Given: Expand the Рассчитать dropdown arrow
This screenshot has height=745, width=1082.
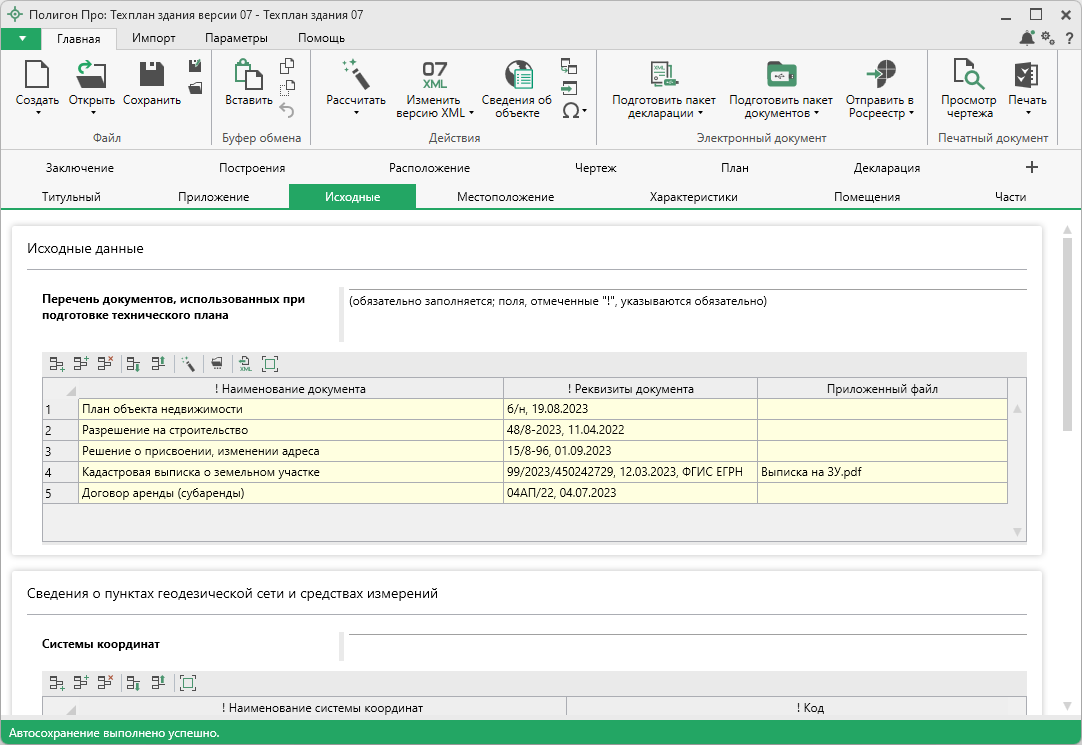Looking at the screenshot, I should 356,113.
